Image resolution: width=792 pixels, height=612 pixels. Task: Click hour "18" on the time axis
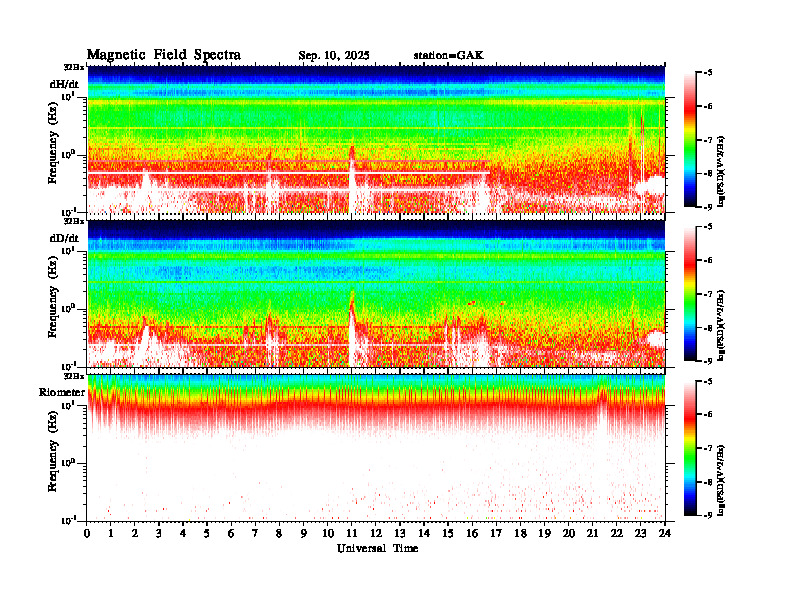[x=520, y=533]
